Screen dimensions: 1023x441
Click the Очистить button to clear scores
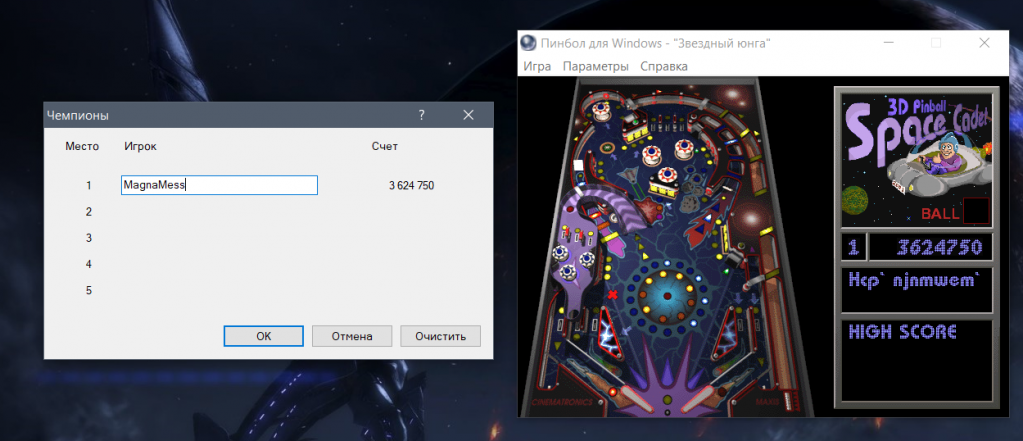point(441,337)
